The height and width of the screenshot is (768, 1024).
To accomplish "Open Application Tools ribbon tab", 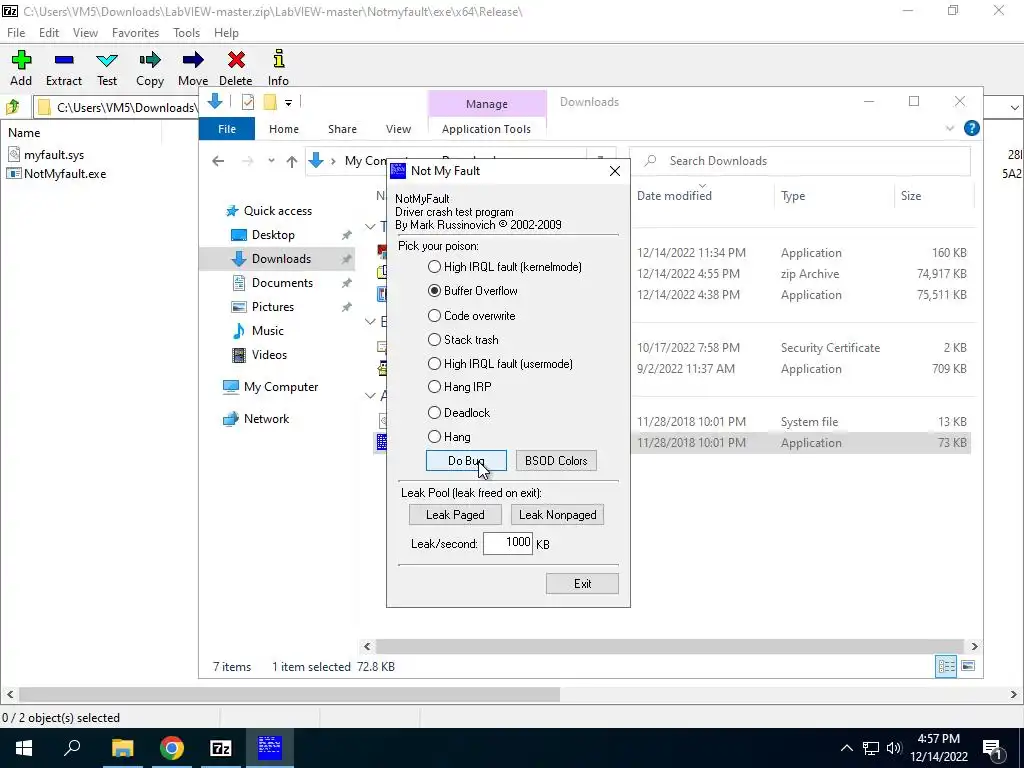I will [x=486, y=129].
